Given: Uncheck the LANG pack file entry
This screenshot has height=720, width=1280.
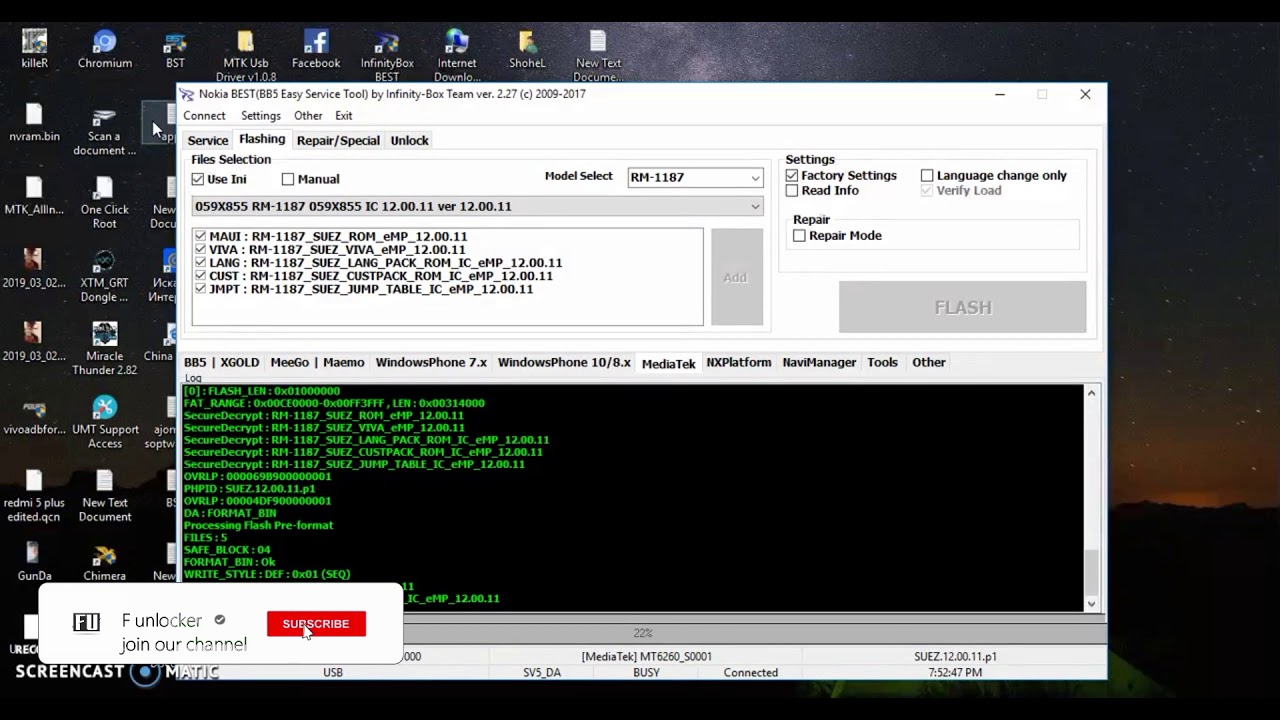Looking at the screenshot, I should pos(201,262).
